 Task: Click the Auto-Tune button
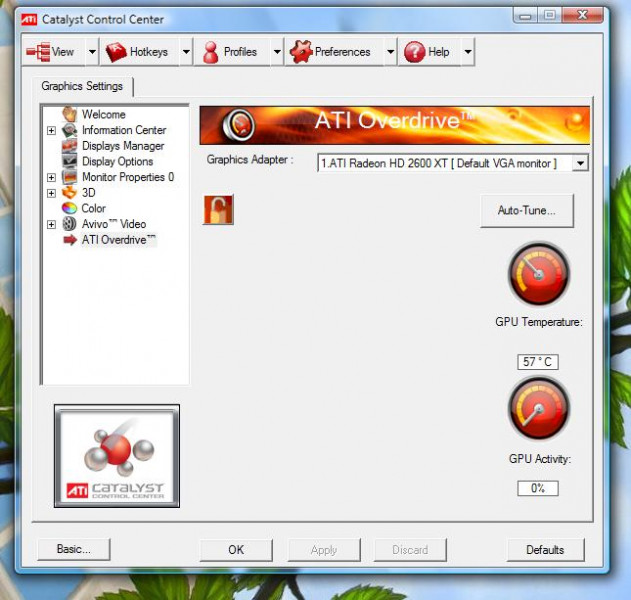tap(527, 210)
